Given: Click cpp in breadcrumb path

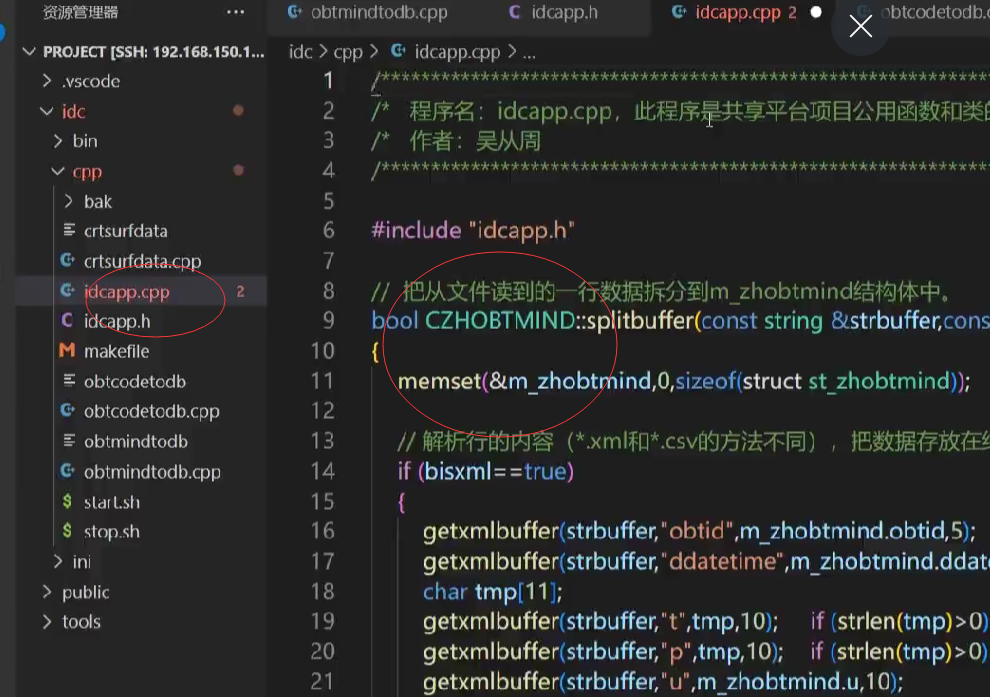Looking at the screenshot, I should 348,52.
